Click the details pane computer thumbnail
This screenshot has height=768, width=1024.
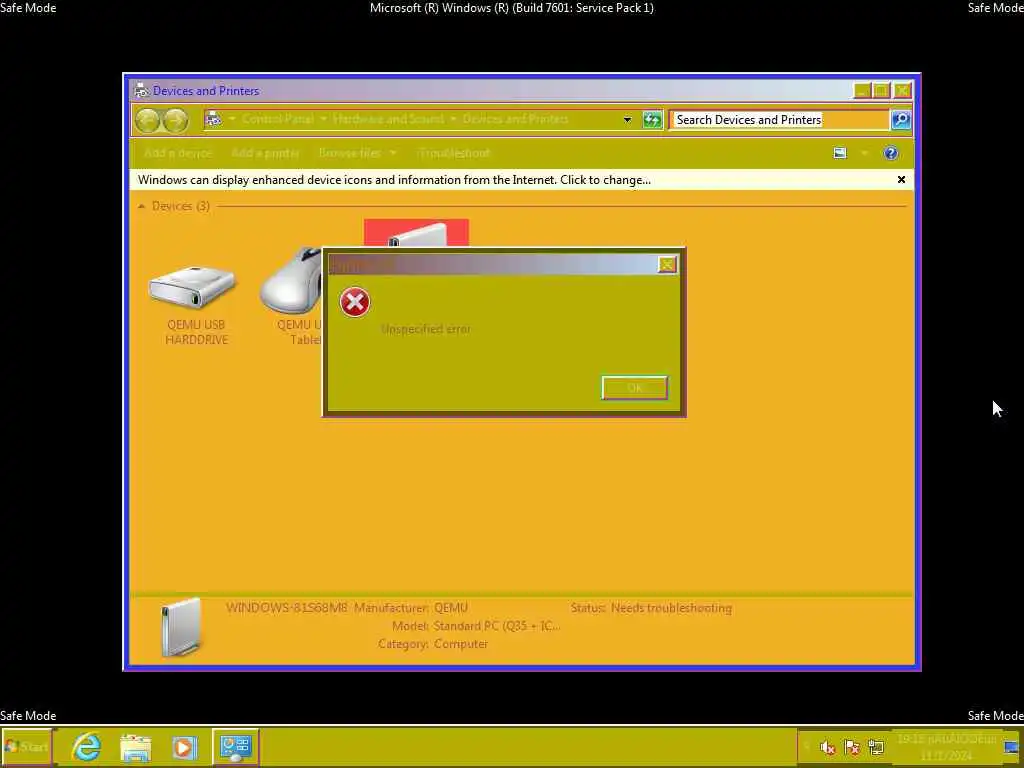pos(181,627)
